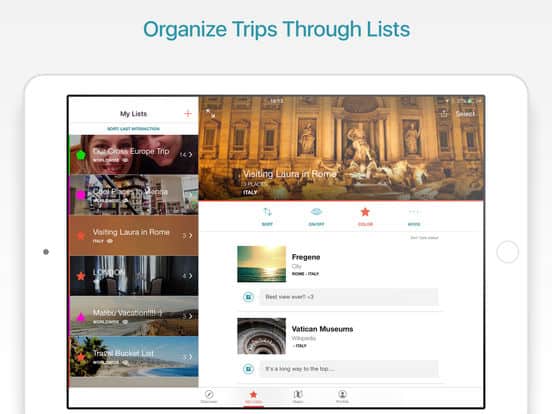Screen dimensions: 552x414
Task: Open the Cool Places in Vienna list
Action: pos(134,195)
